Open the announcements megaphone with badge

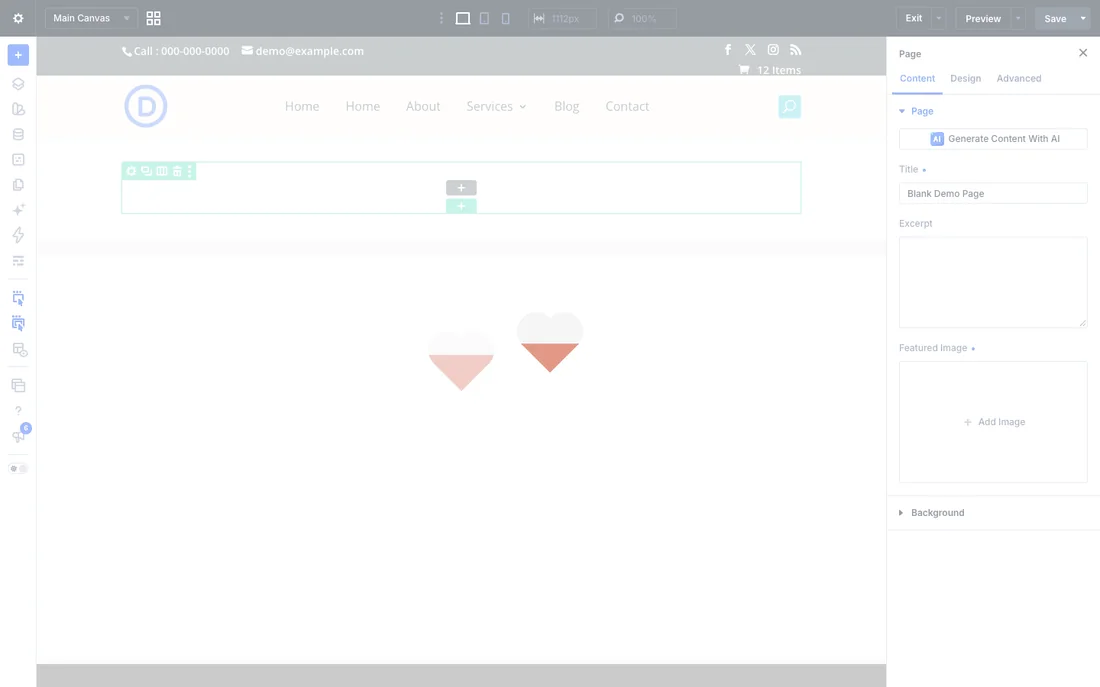[20, 434]
